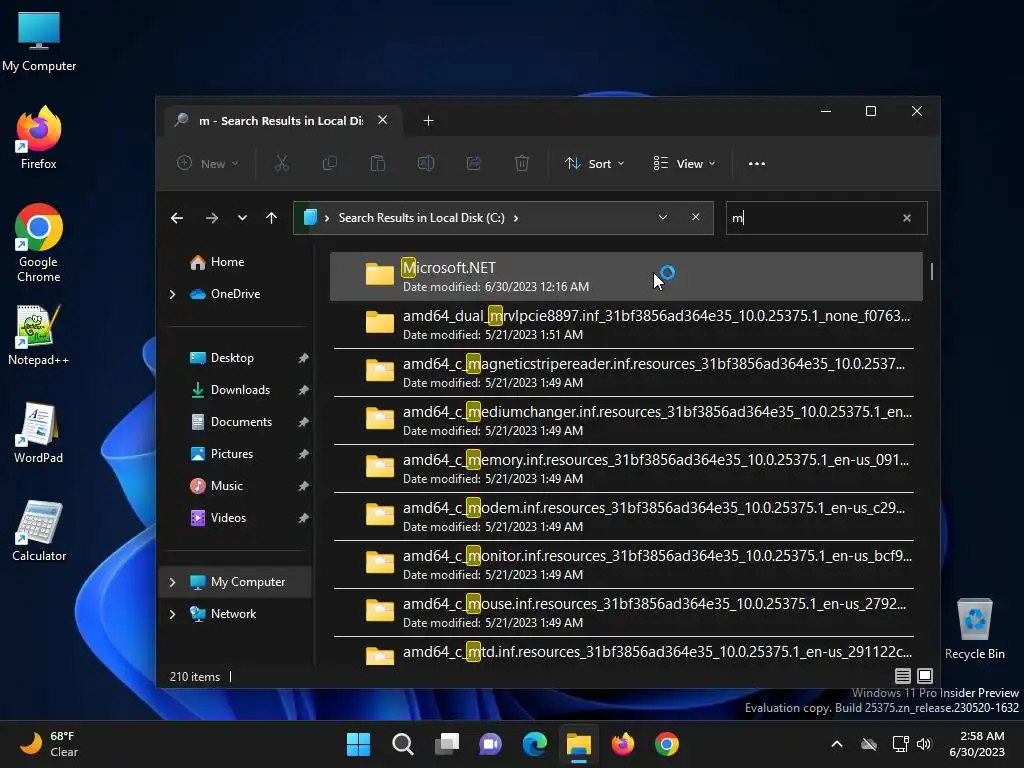Select the search results tab
The height and width of the screenshot is (768, 1024).
(x=281, y=121)
